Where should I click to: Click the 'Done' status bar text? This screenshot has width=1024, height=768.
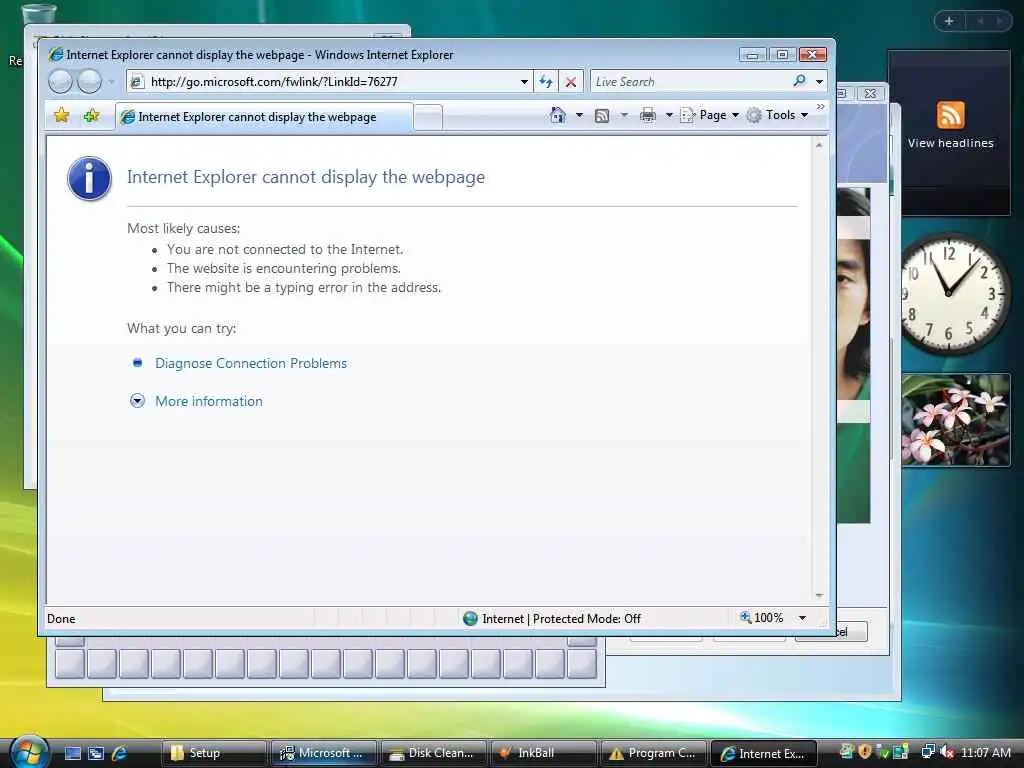click(61, 618)
